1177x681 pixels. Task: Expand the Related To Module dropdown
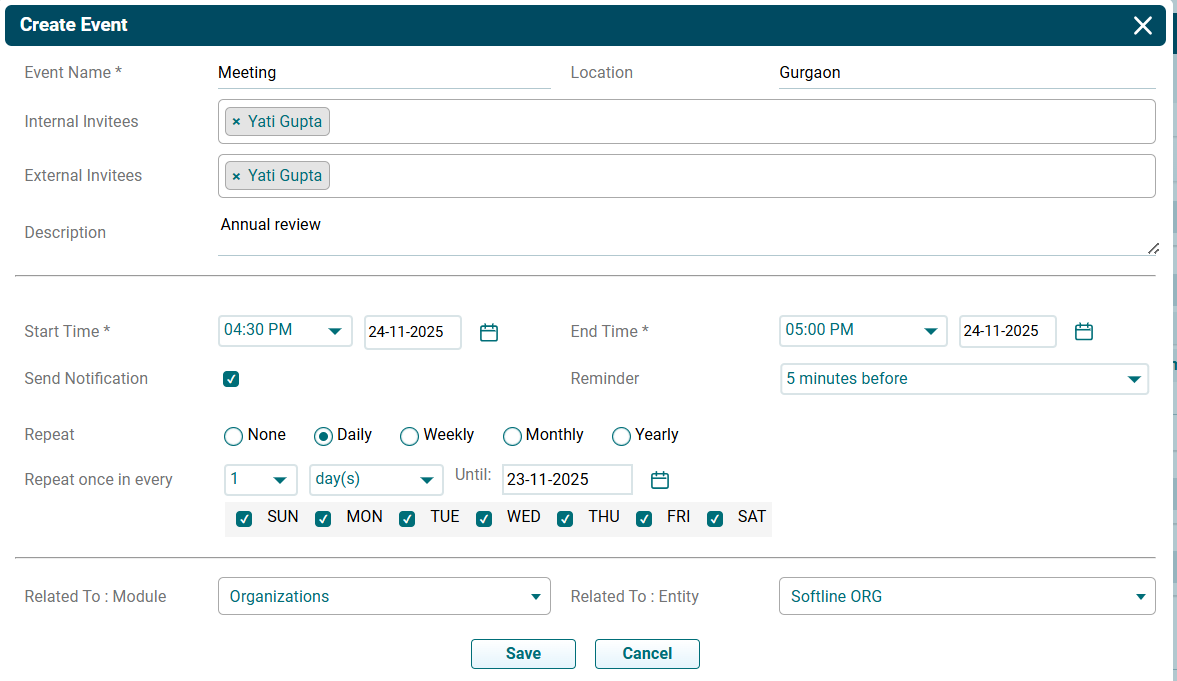pos(384,596)
